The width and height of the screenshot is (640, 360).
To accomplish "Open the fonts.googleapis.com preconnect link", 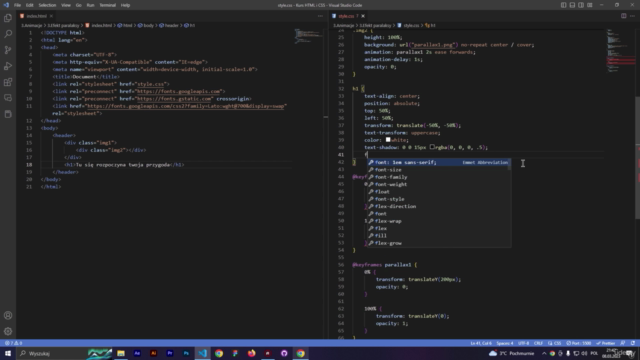I will 179,91.
